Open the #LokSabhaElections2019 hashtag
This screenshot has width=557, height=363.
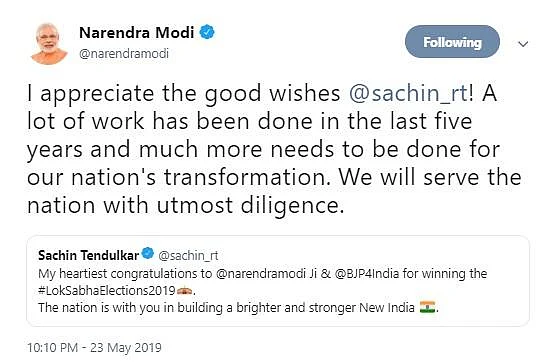[107, 291]
